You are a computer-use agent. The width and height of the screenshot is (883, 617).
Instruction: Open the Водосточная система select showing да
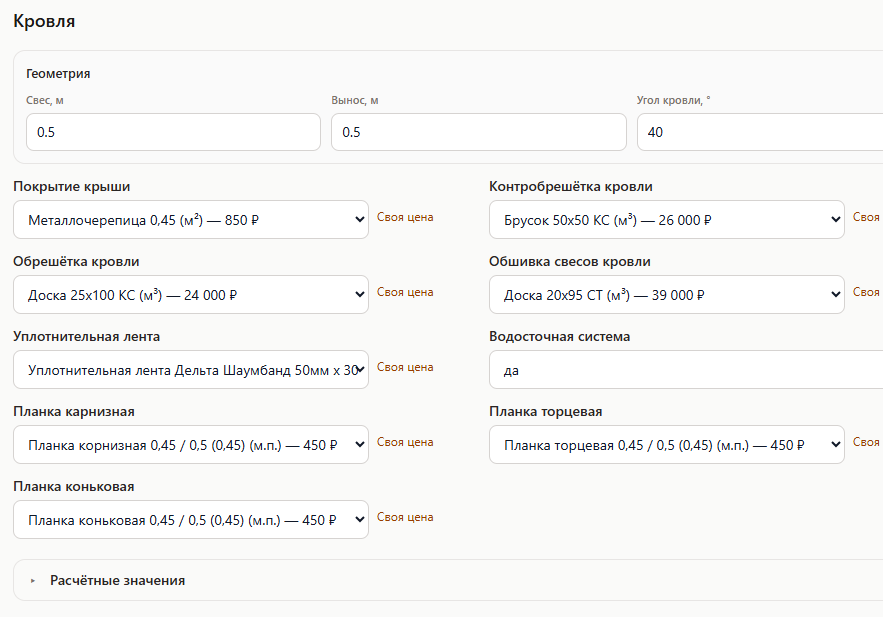(686, 370)
